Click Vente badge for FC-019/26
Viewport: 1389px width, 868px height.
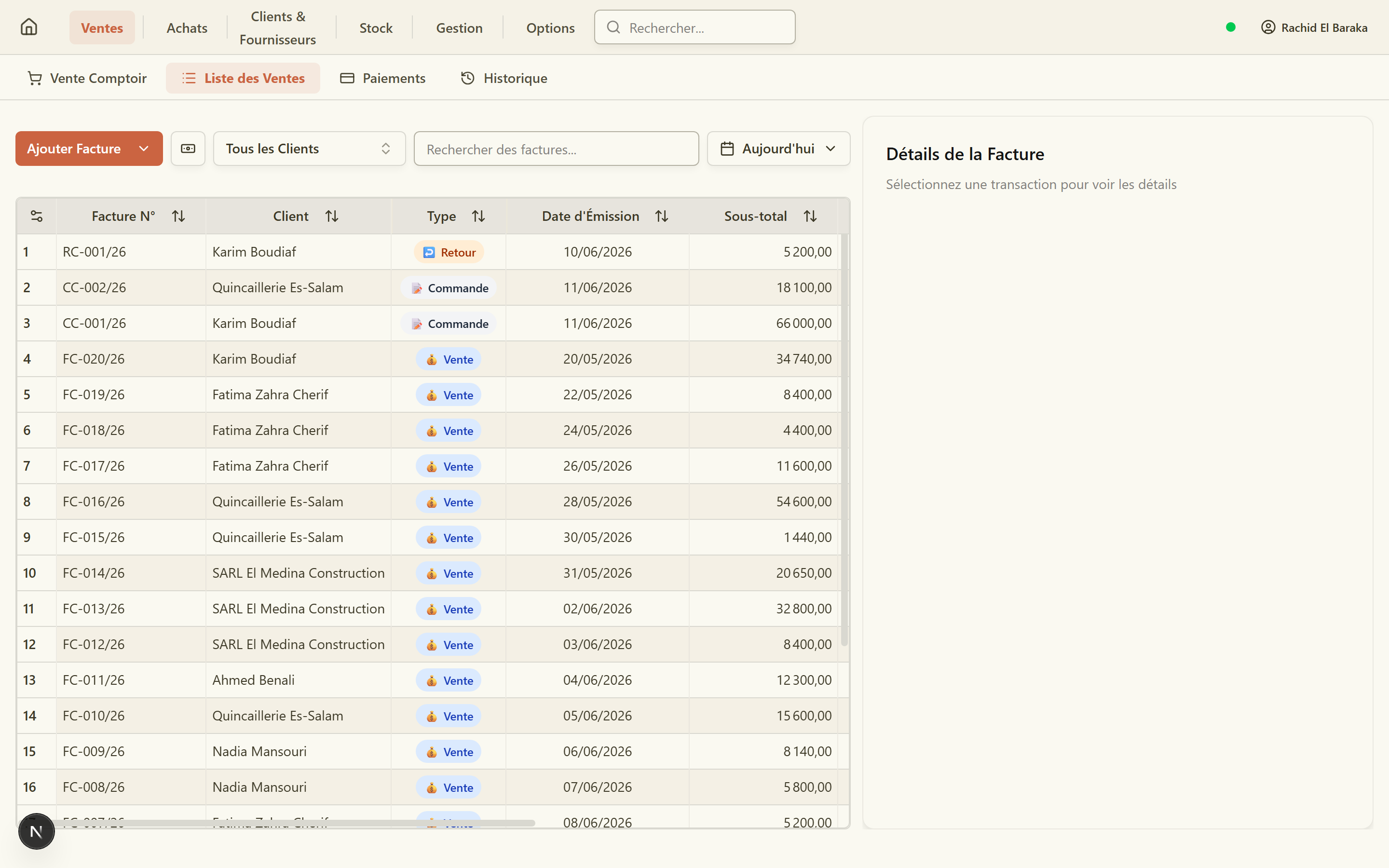coord(449,395)
